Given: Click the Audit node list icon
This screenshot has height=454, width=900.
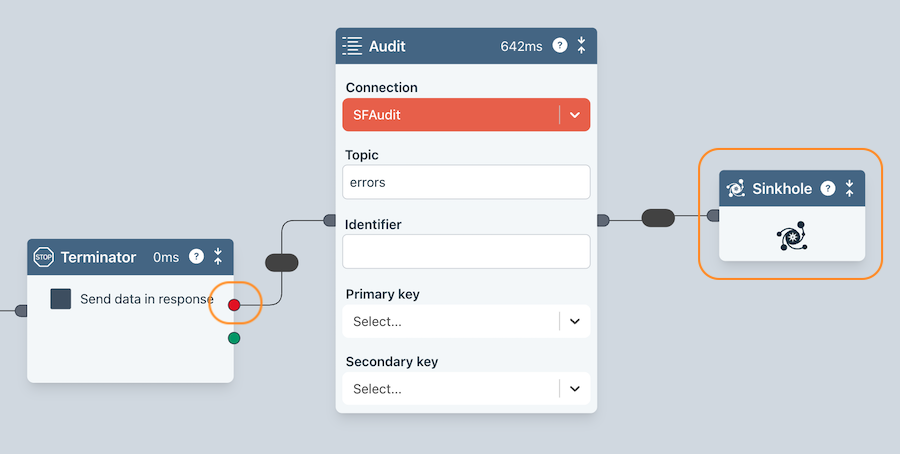Looking at the screenshot, I should (352, 46).
